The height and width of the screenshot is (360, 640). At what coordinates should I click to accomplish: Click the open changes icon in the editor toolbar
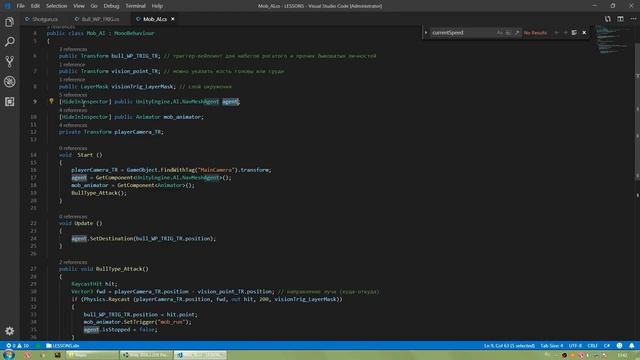tap(608, 19)
